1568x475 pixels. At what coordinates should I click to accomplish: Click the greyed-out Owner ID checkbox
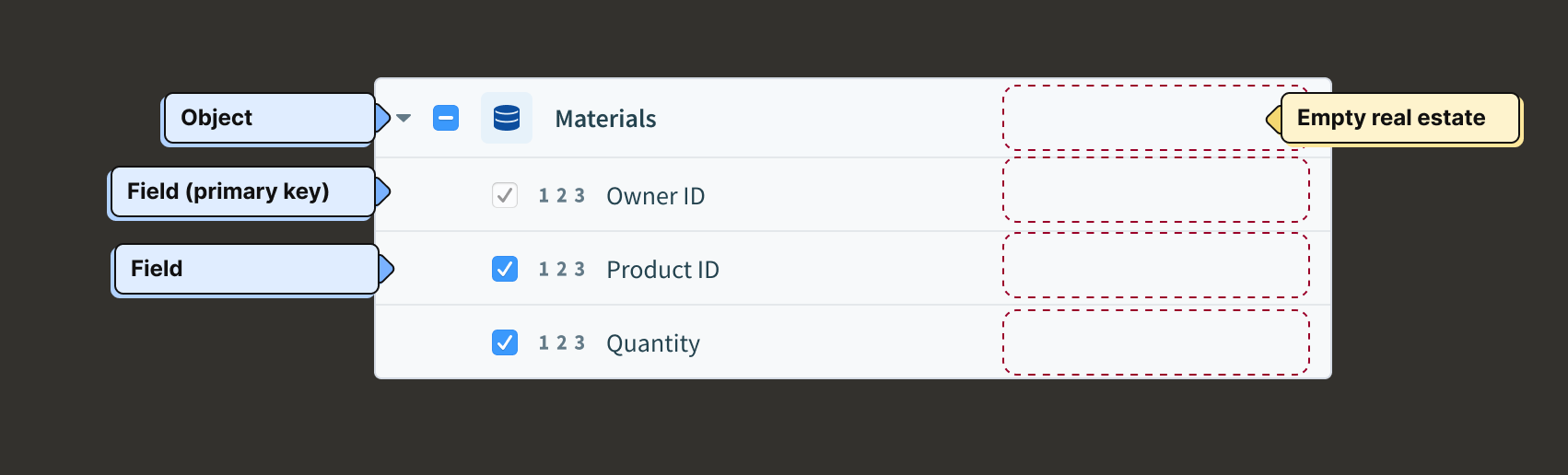tap(505, 195)
